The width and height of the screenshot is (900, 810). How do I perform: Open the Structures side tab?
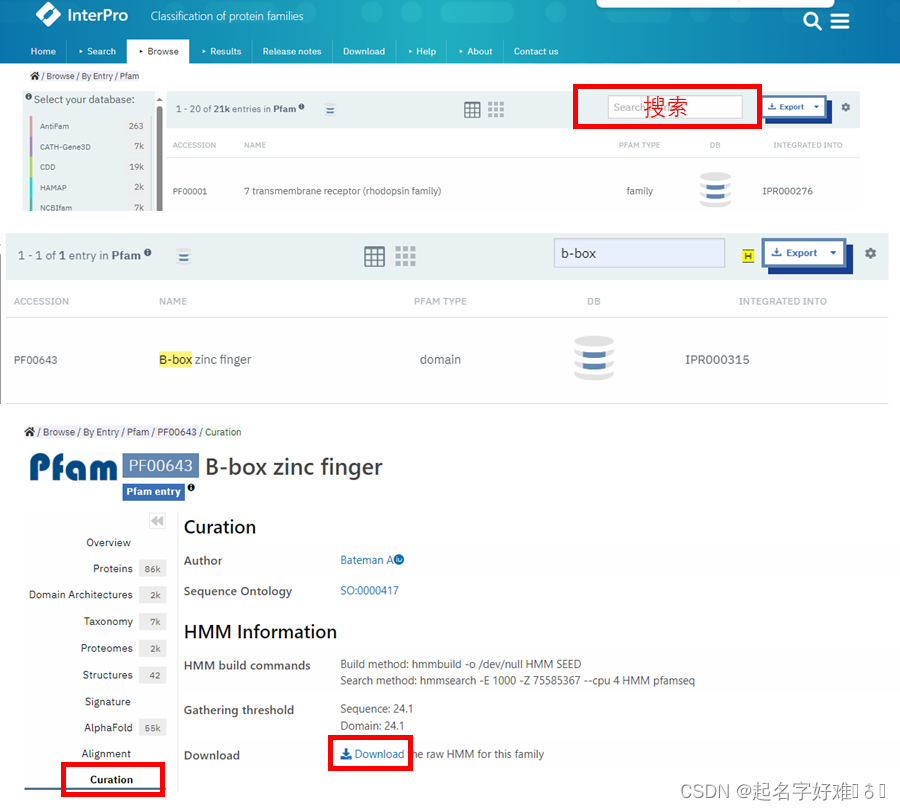click(107, 675)
